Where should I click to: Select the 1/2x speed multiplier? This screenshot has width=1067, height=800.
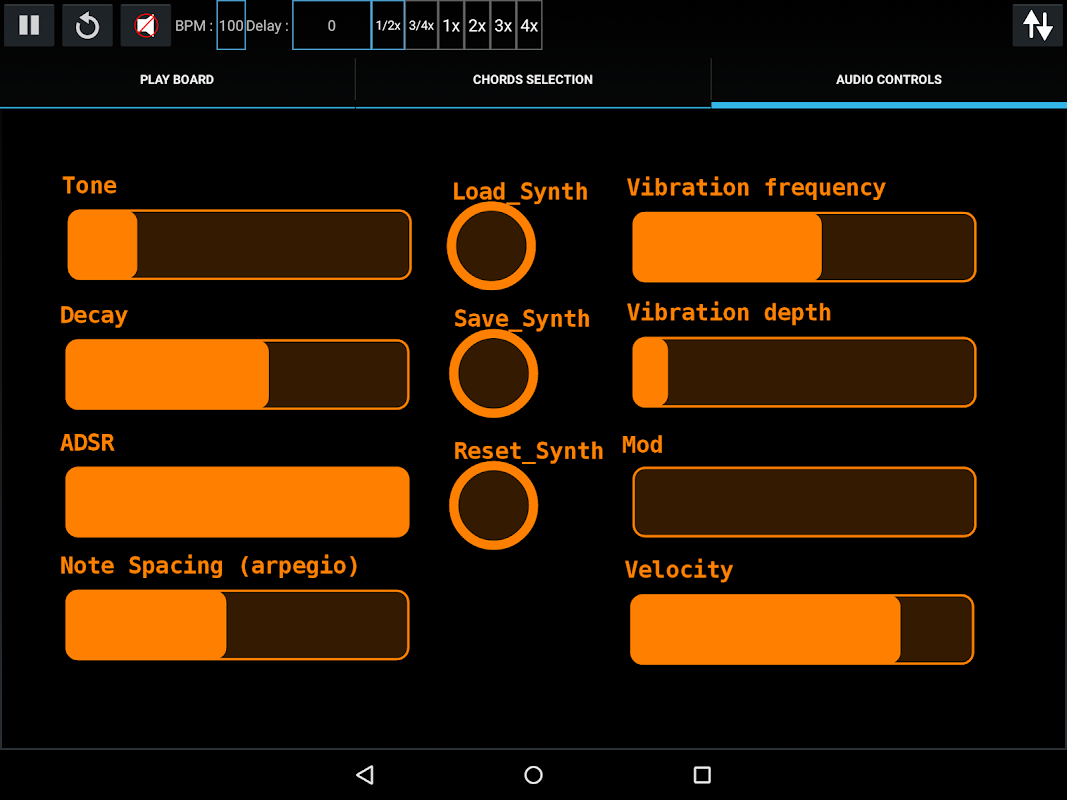[388, 25]
